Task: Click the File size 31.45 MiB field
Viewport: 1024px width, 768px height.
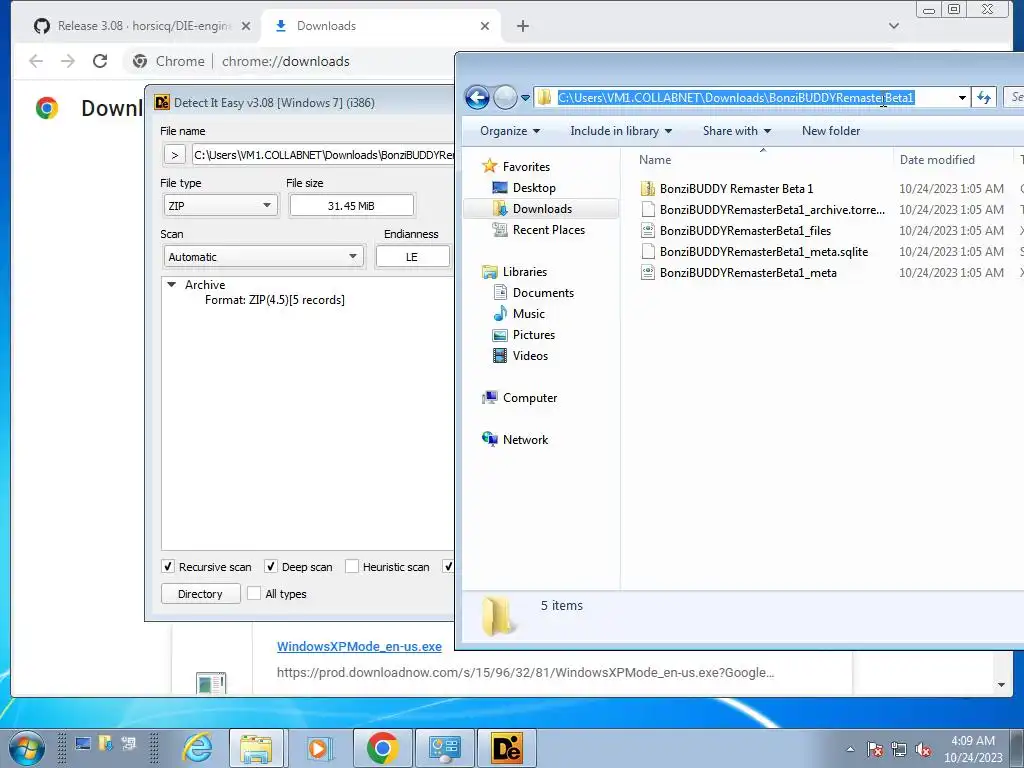Action: click(x=351, y=206)
